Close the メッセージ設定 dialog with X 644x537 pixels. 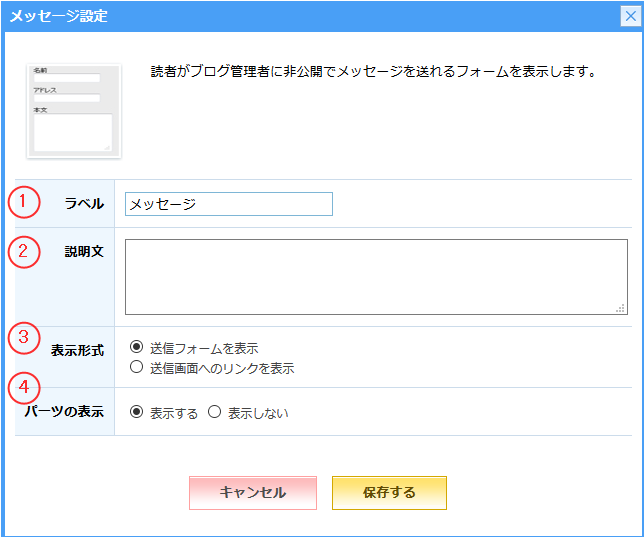click(x=630, y=16)
